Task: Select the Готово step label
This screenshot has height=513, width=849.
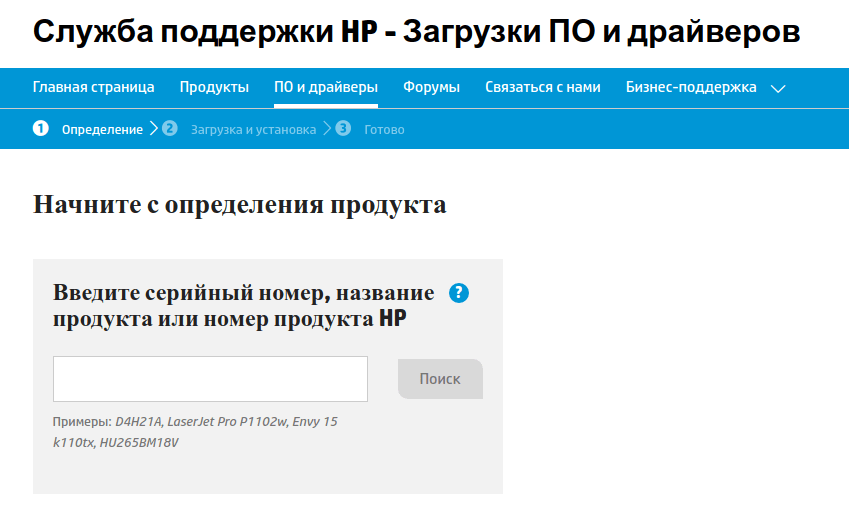Action: 384,130
